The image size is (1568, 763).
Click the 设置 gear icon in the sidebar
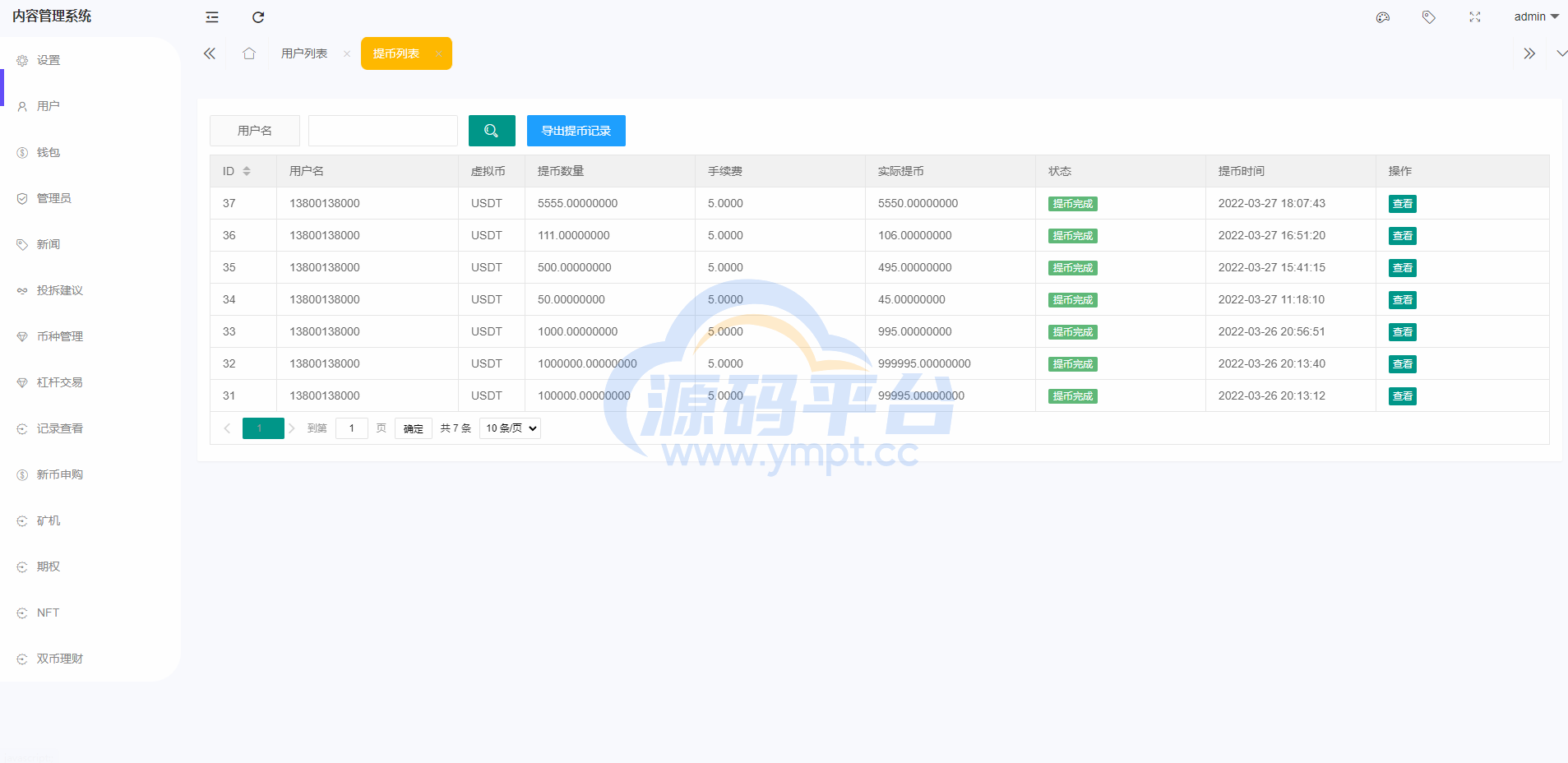pos(22,61)
